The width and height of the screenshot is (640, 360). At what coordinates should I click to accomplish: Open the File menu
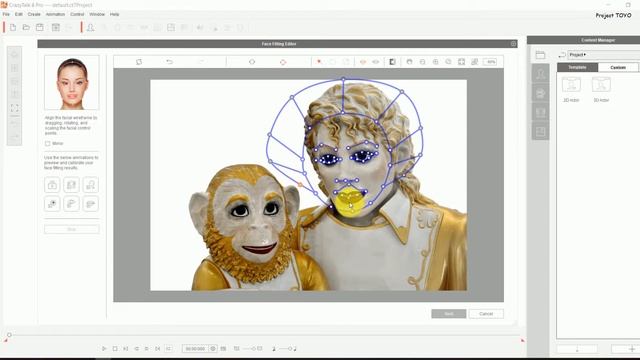point(6,14)
